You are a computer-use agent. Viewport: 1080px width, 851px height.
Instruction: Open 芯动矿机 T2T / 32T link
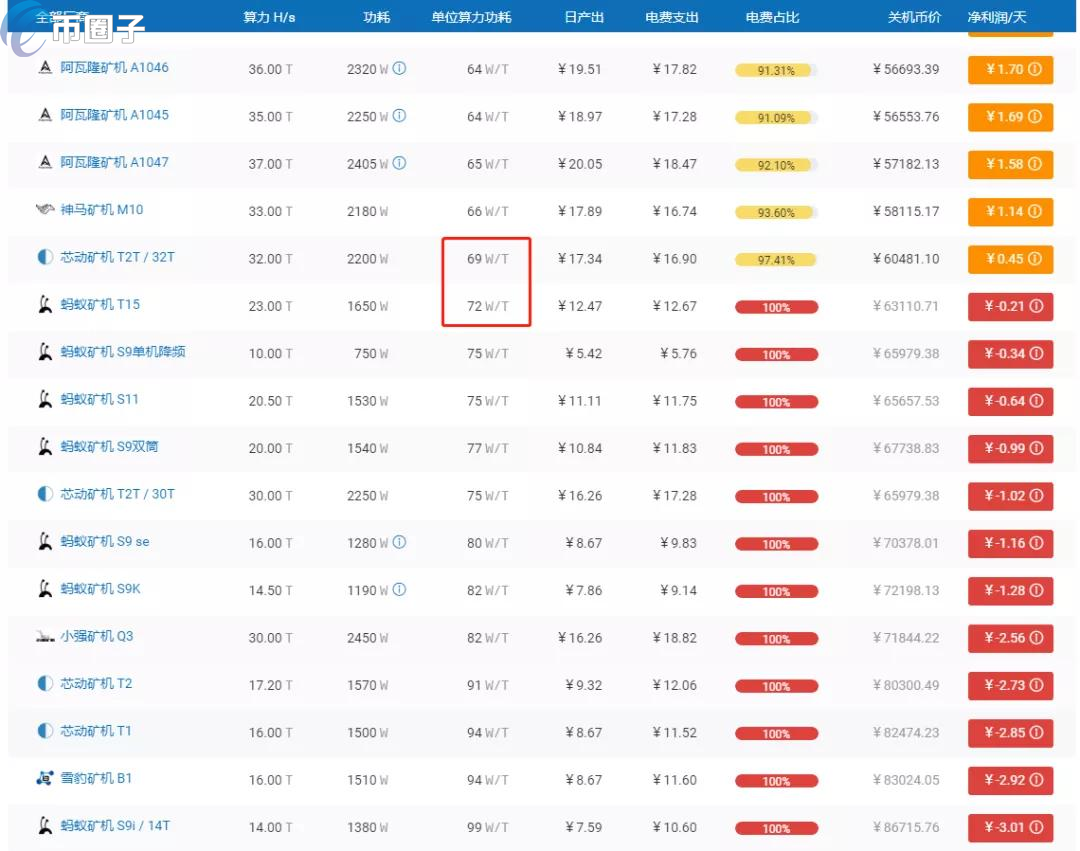118,257
